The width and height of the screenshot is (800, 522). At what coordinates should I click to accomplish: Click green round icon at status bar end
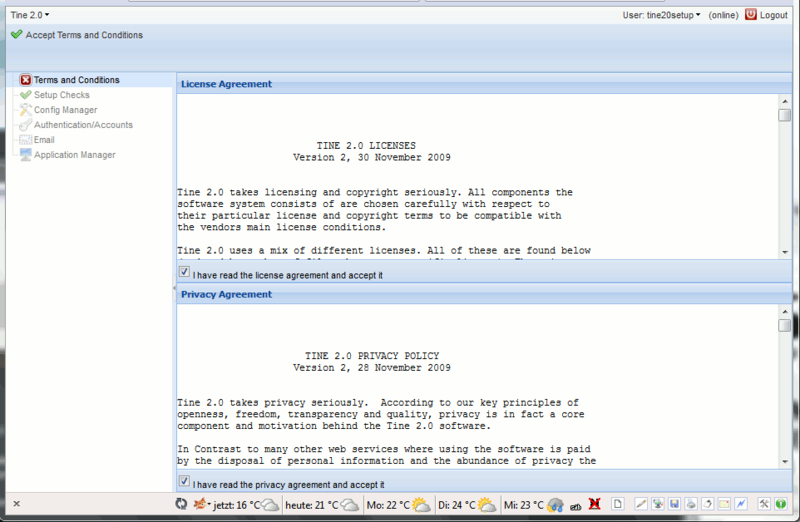[781, 504]
